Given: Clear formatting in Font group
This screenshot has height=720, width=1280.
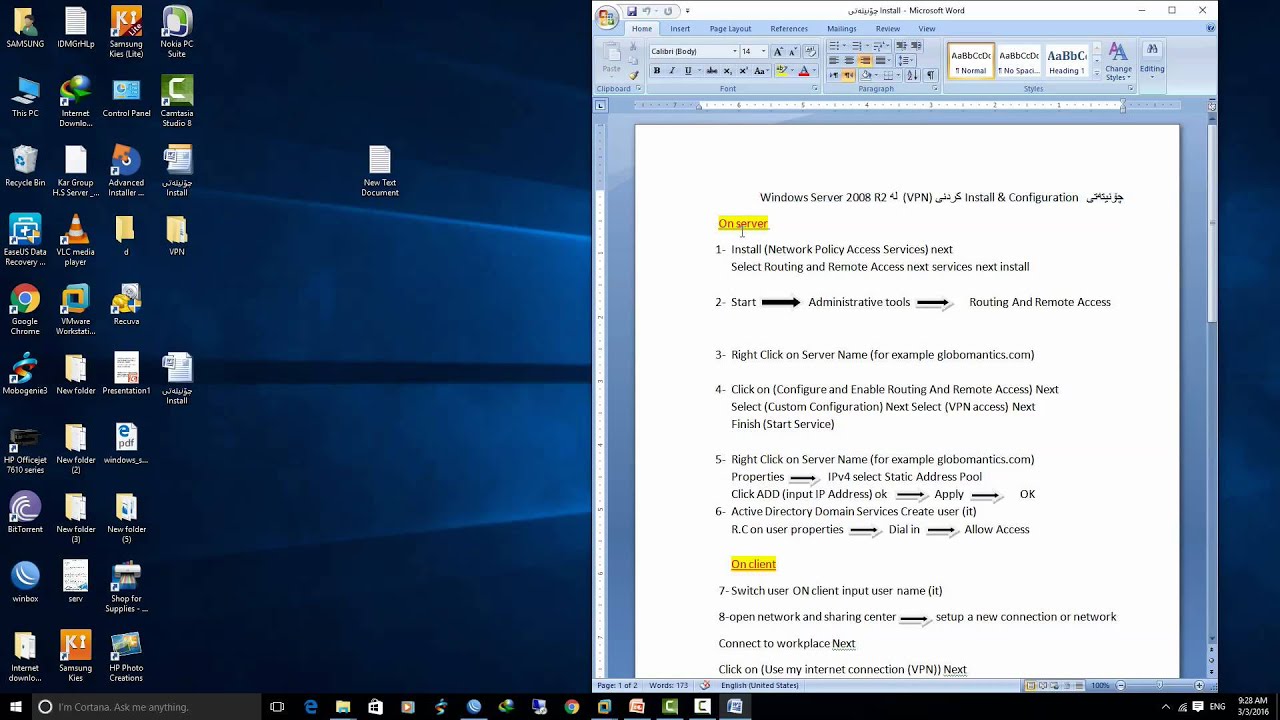Looking at the screenshot, I should click(x=811, y=51).
